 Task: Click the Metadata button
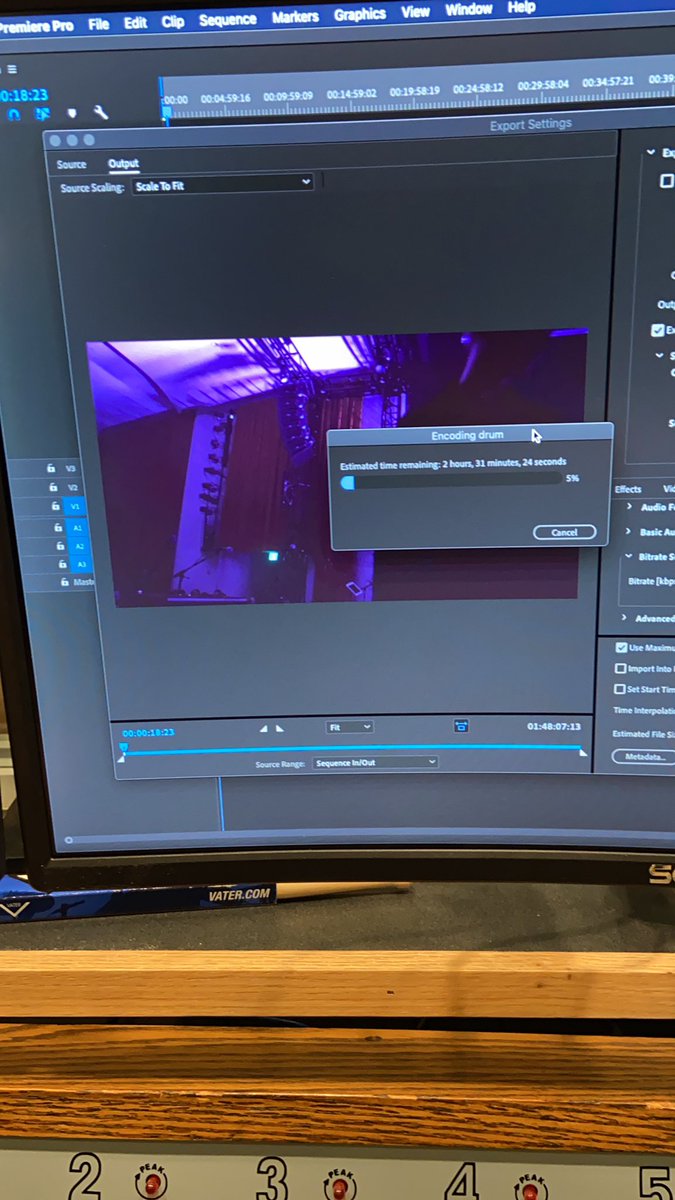tap(644, 757)
